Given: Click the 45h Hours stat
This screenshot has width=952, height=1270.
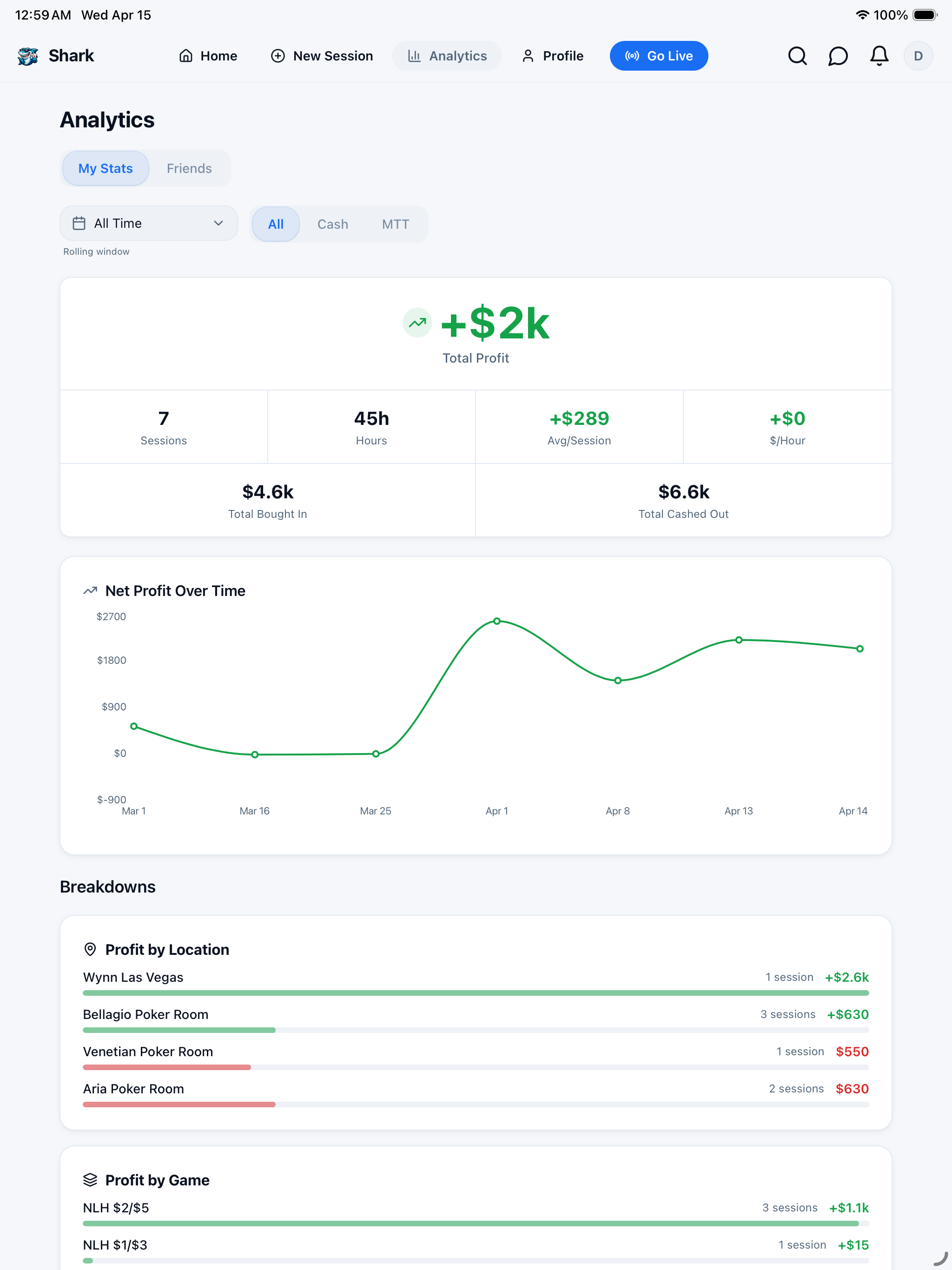Looking at the screenshot, I should tap(371, 427).
